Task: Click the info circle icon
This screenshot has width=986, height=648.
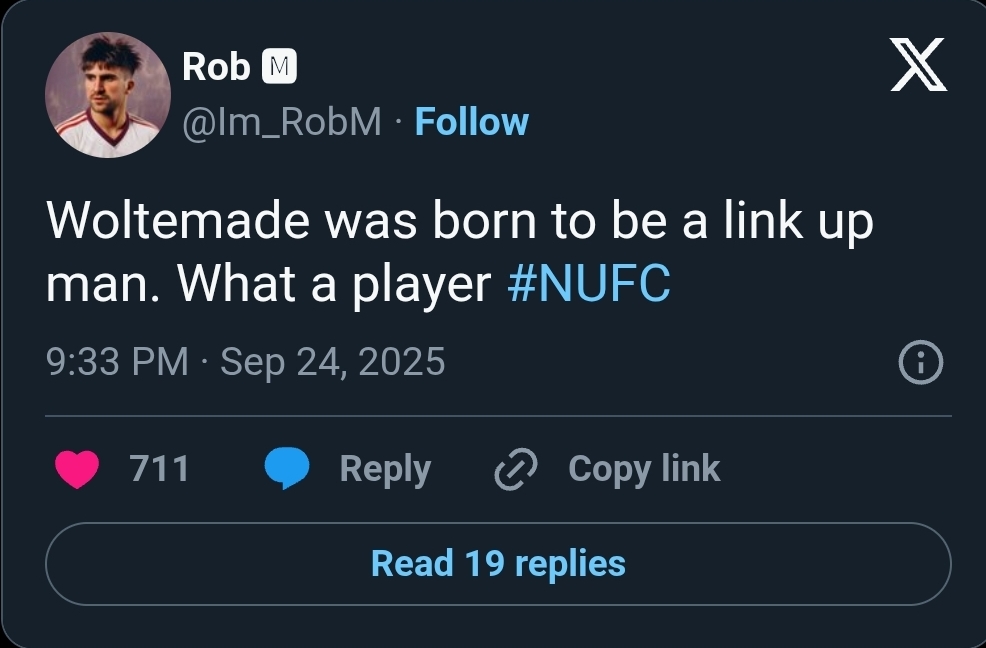Action: click(x=920, y=363)
